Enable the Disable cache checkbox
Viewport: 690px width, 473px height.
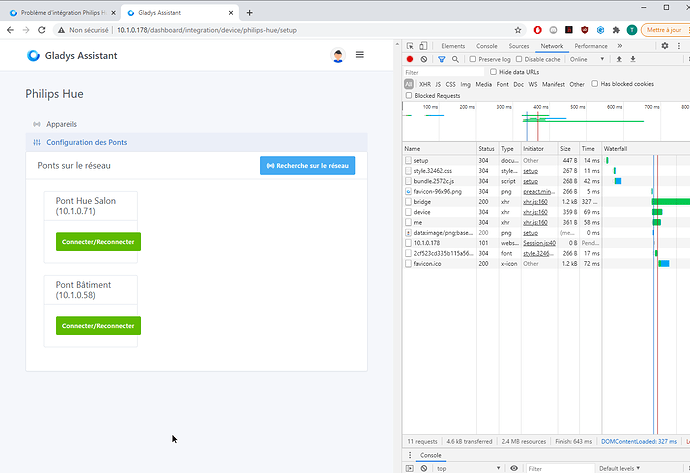pos(519,59)
